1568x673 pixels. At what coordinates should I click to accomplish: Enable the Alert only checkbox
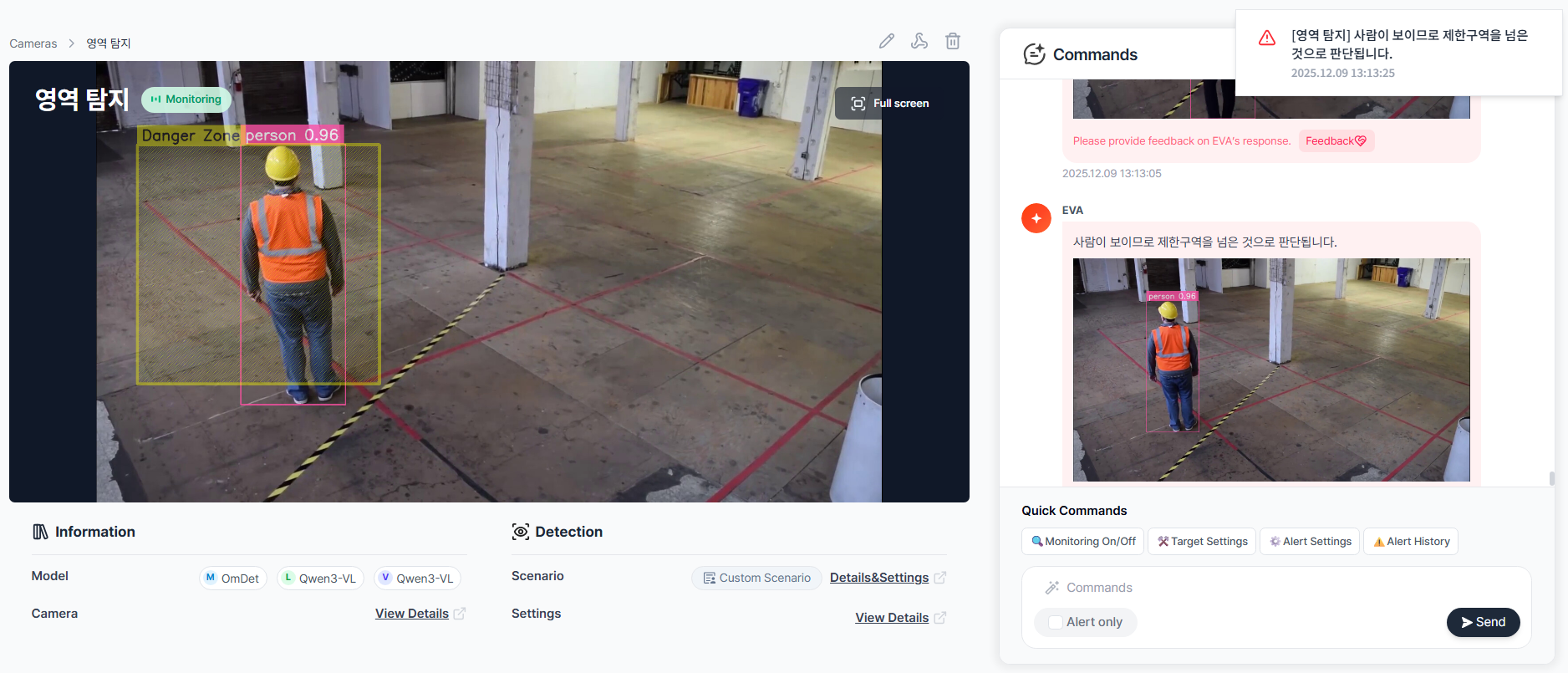click(1056, 622)
